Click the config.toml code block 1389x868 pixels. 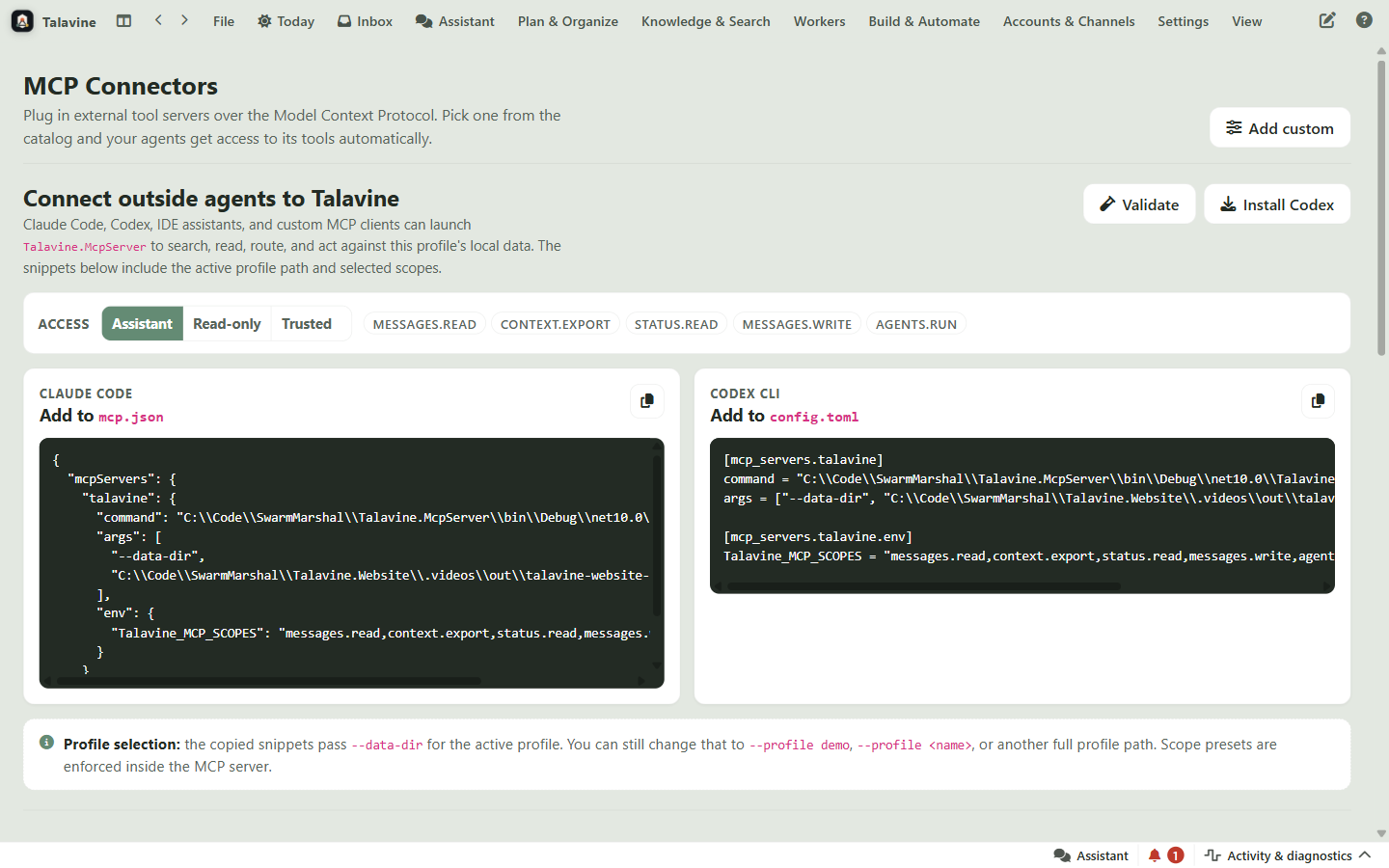(x=1022, y=516)
